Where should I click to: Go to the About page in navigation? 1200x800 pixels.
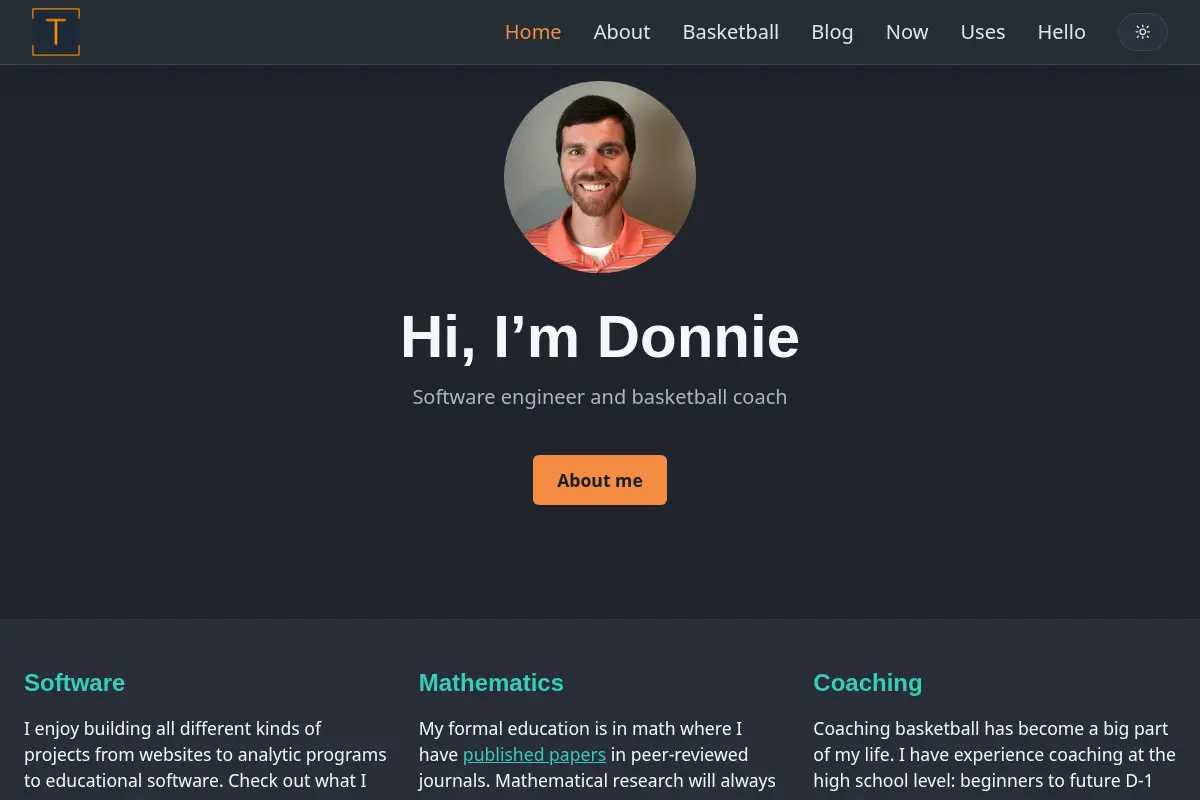622,32
